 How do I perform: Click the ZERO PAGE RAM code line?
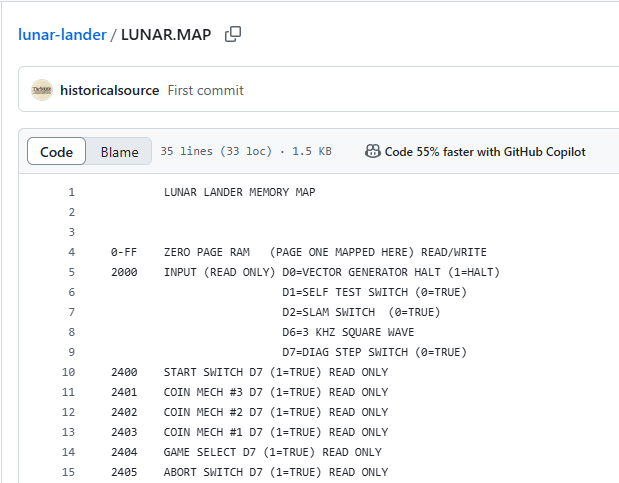[325, 252]
